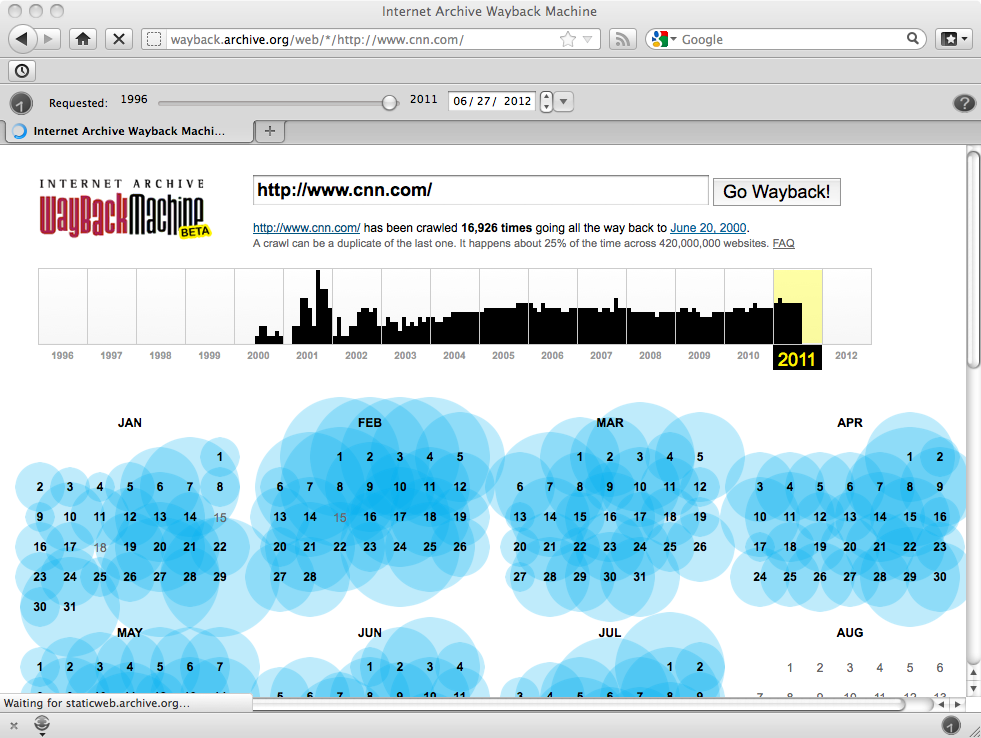The image size is (981, 738).
Task: Stop loading with the X button
Action: coord(118,39)
